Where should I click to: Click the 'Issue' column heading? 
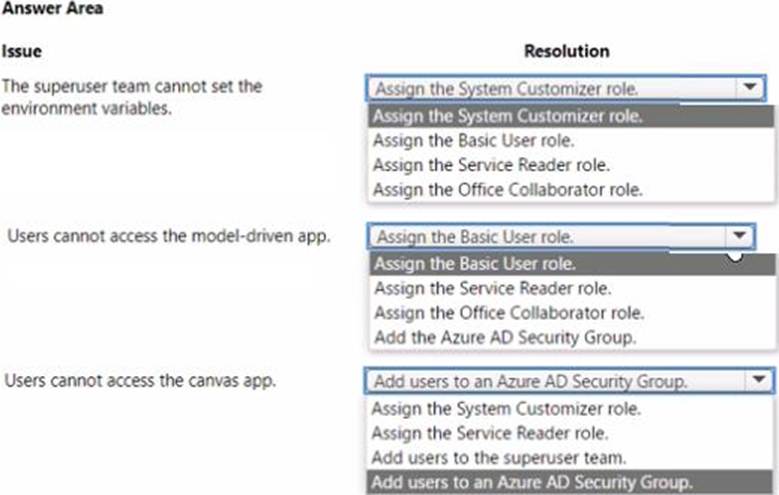point(22,51)
